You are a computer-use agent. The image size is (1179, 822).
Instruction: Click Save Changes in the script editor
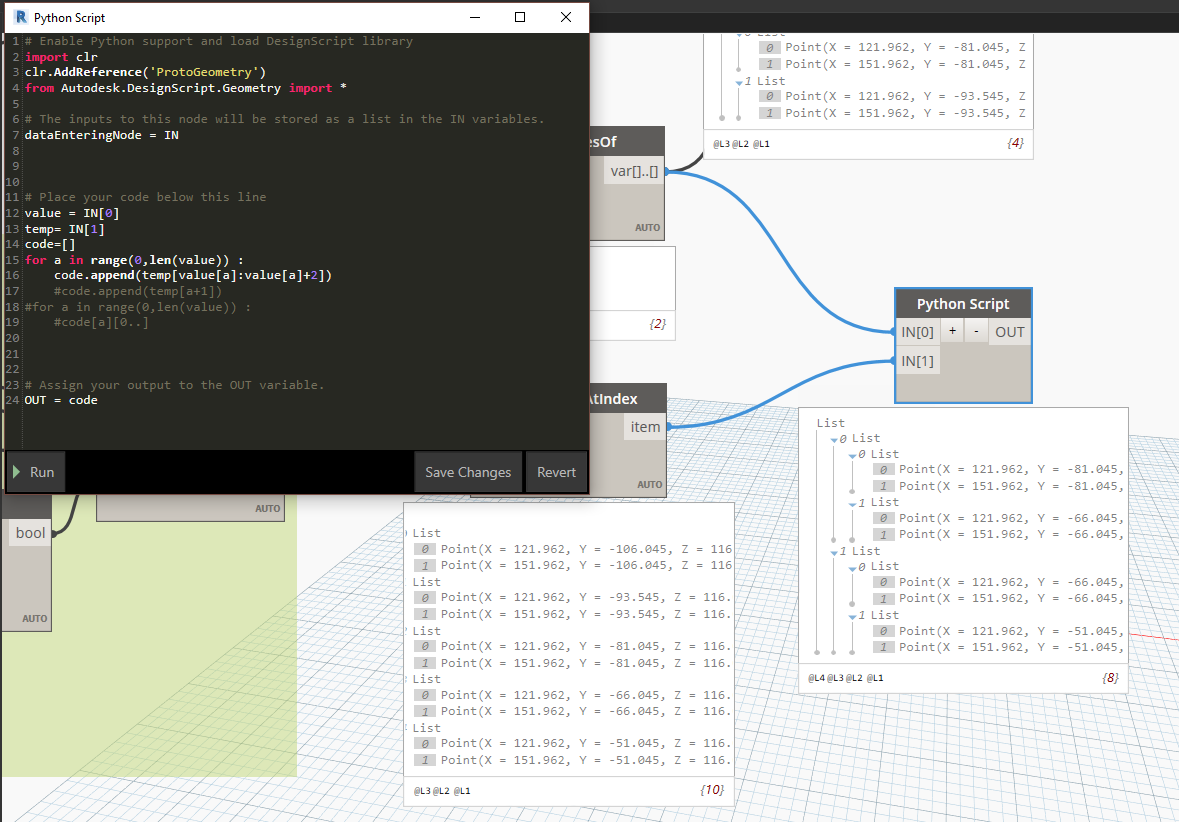(468, 472)
